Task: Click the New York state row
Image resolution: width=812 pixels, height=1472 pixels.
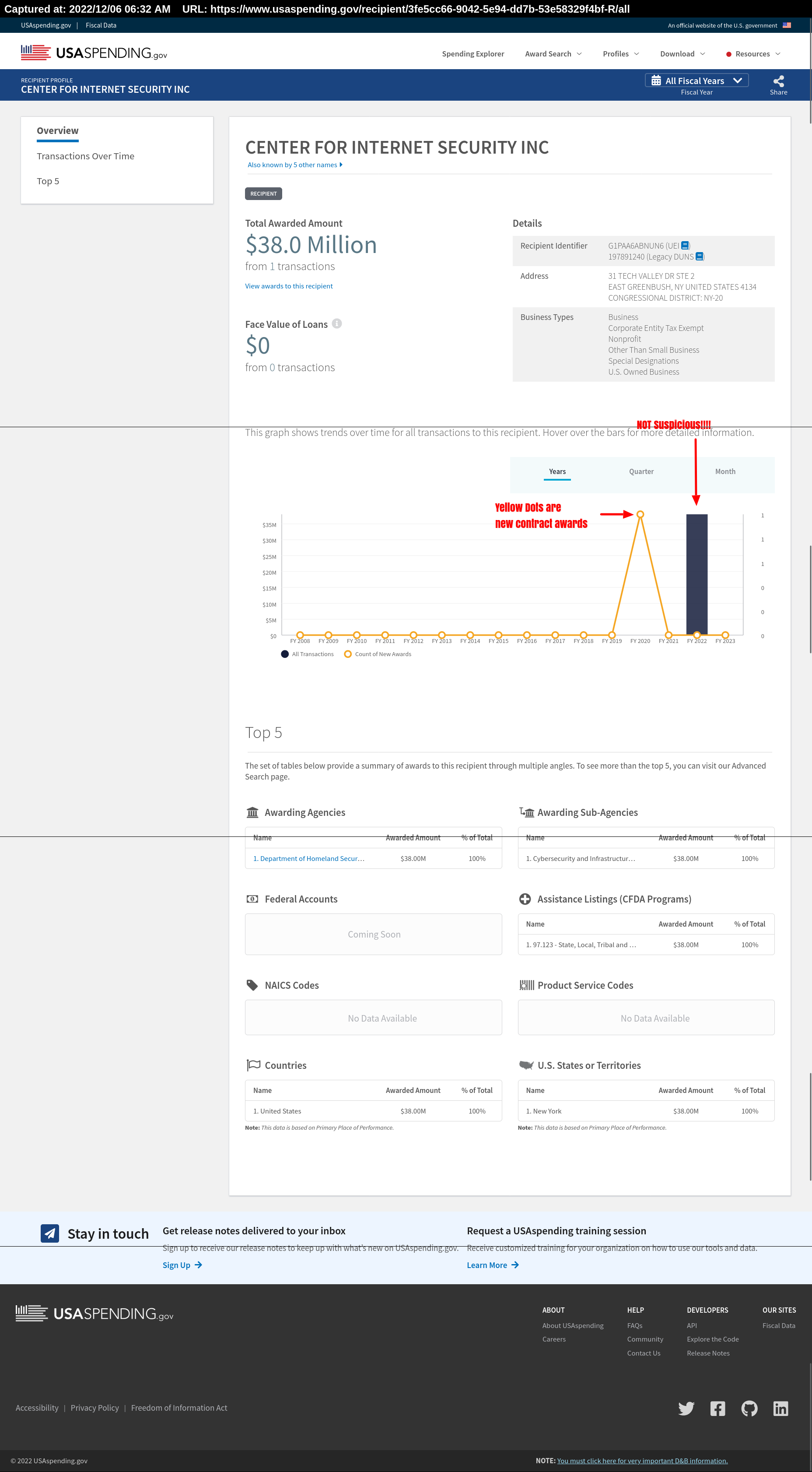Action: [646, 1111]
